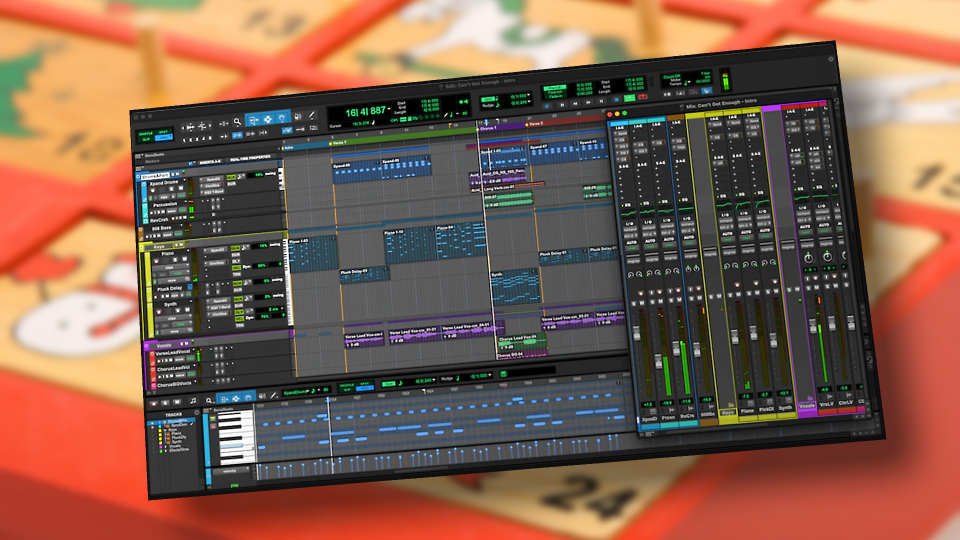Open the main counter format dropdown arrow
The height and width of the screenshot is (540, 960).
pyautogui.click(x=389, y=110)
